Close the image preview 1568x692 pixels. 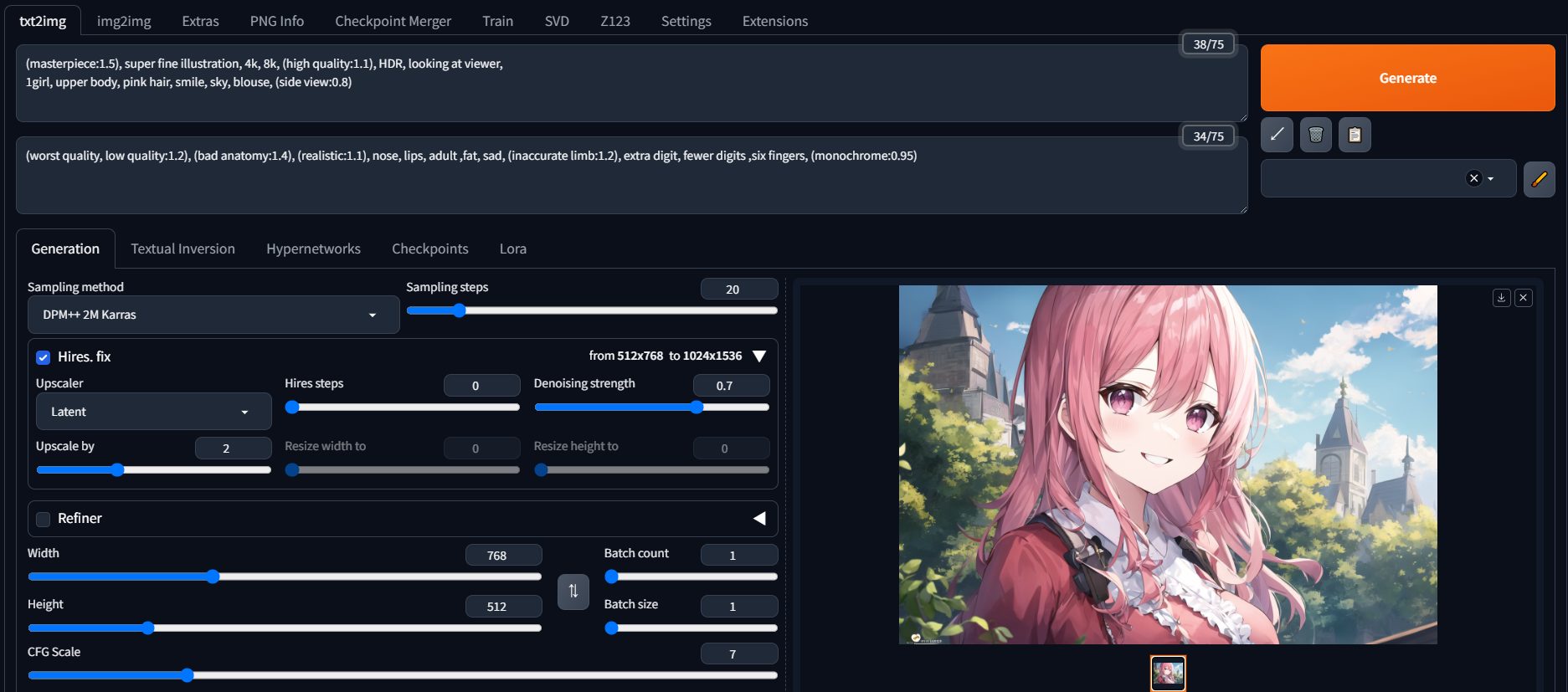pyautogui.click(x=1524, y=298)
